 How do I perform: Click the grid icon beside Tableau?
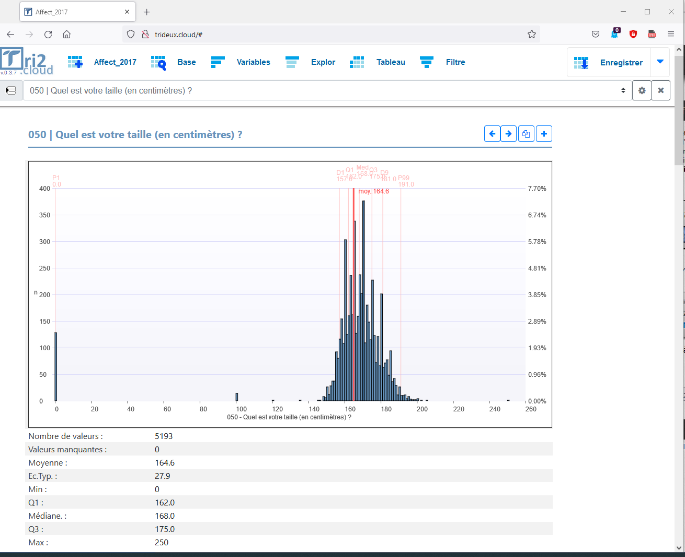[x=357, y=62]
